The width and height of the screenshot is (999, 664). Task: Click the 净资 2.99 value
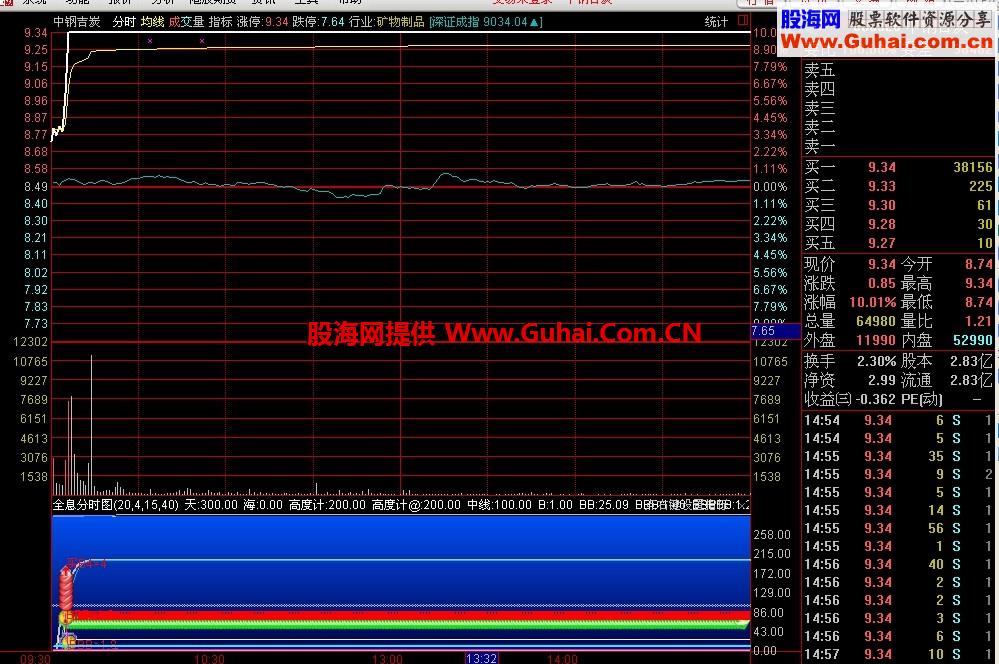[x=882, y=380]
